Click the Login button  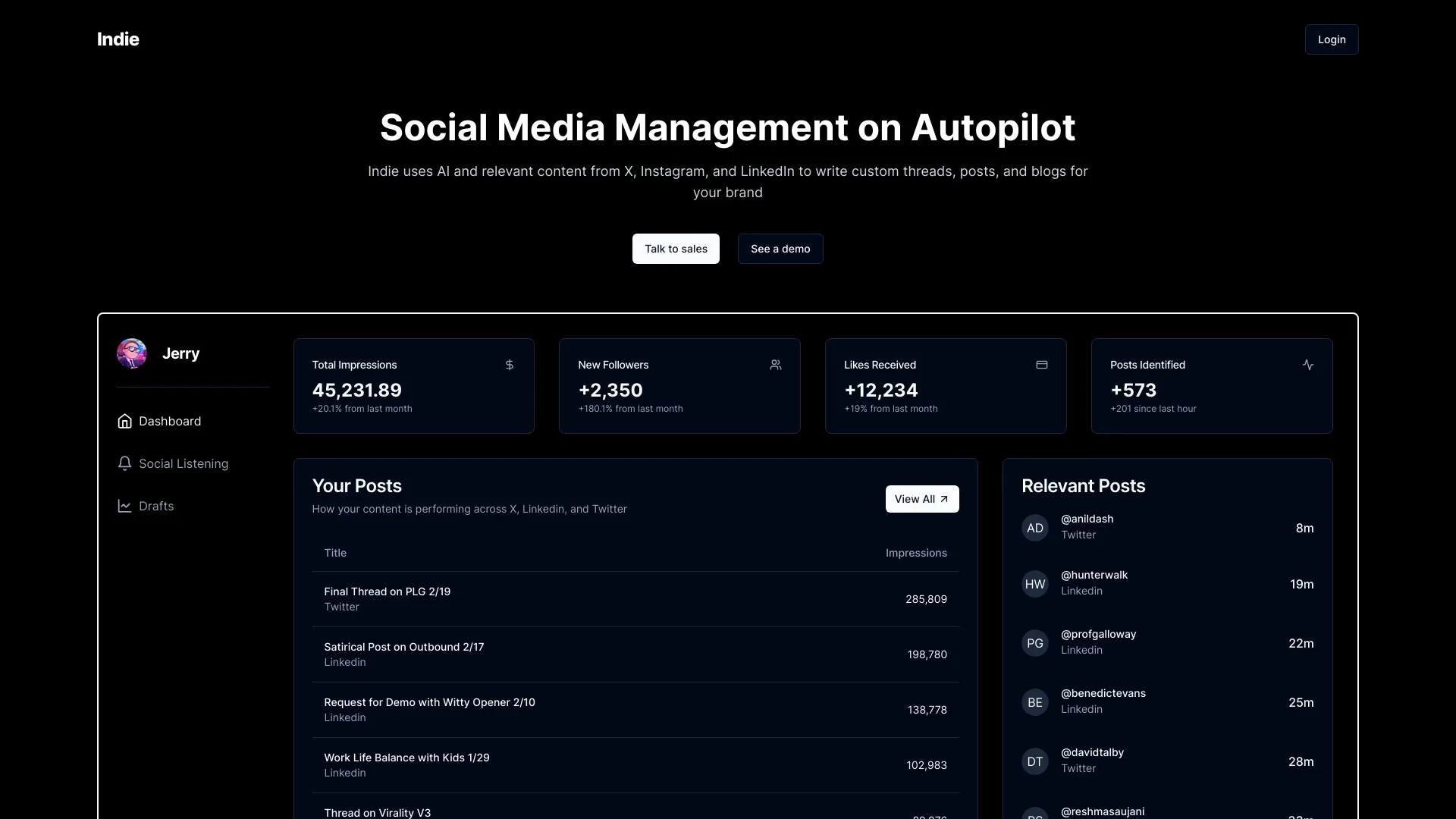point(1331,39)
